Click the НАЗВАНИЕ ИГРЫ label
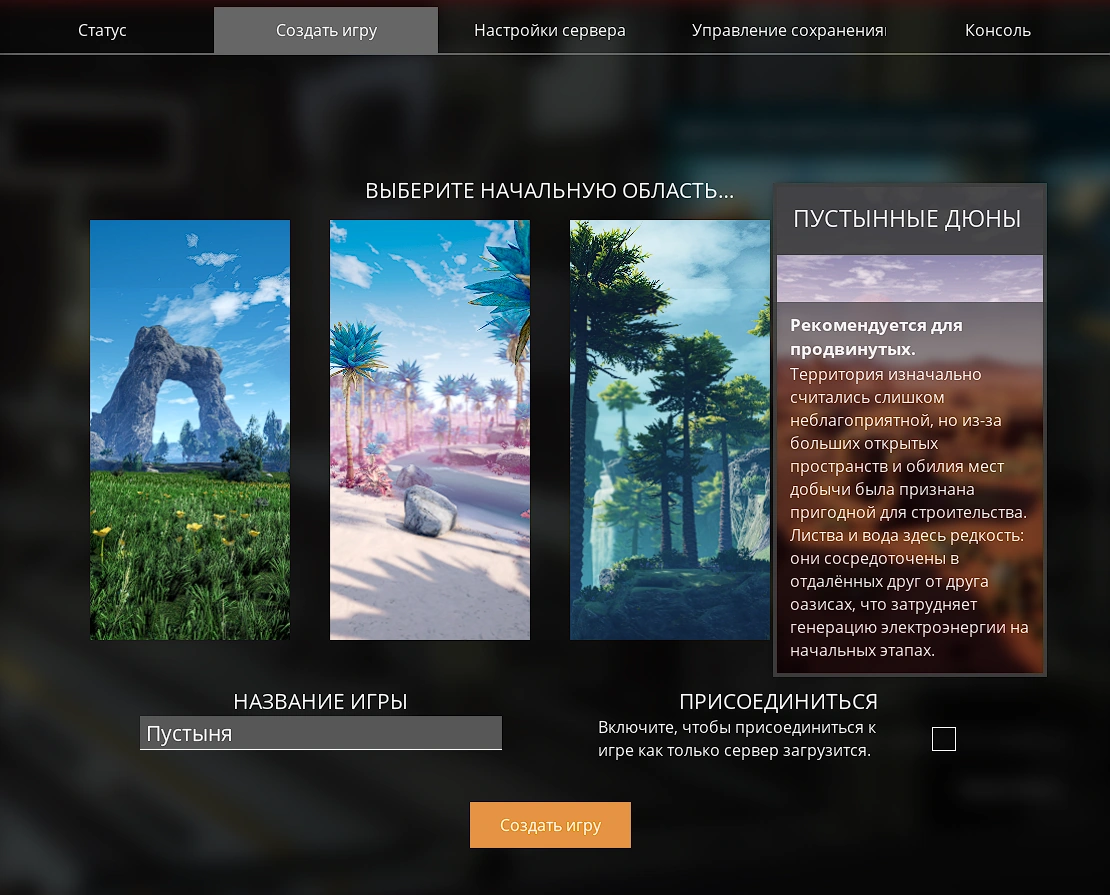The image size is (1110, 895). point(321,701)
